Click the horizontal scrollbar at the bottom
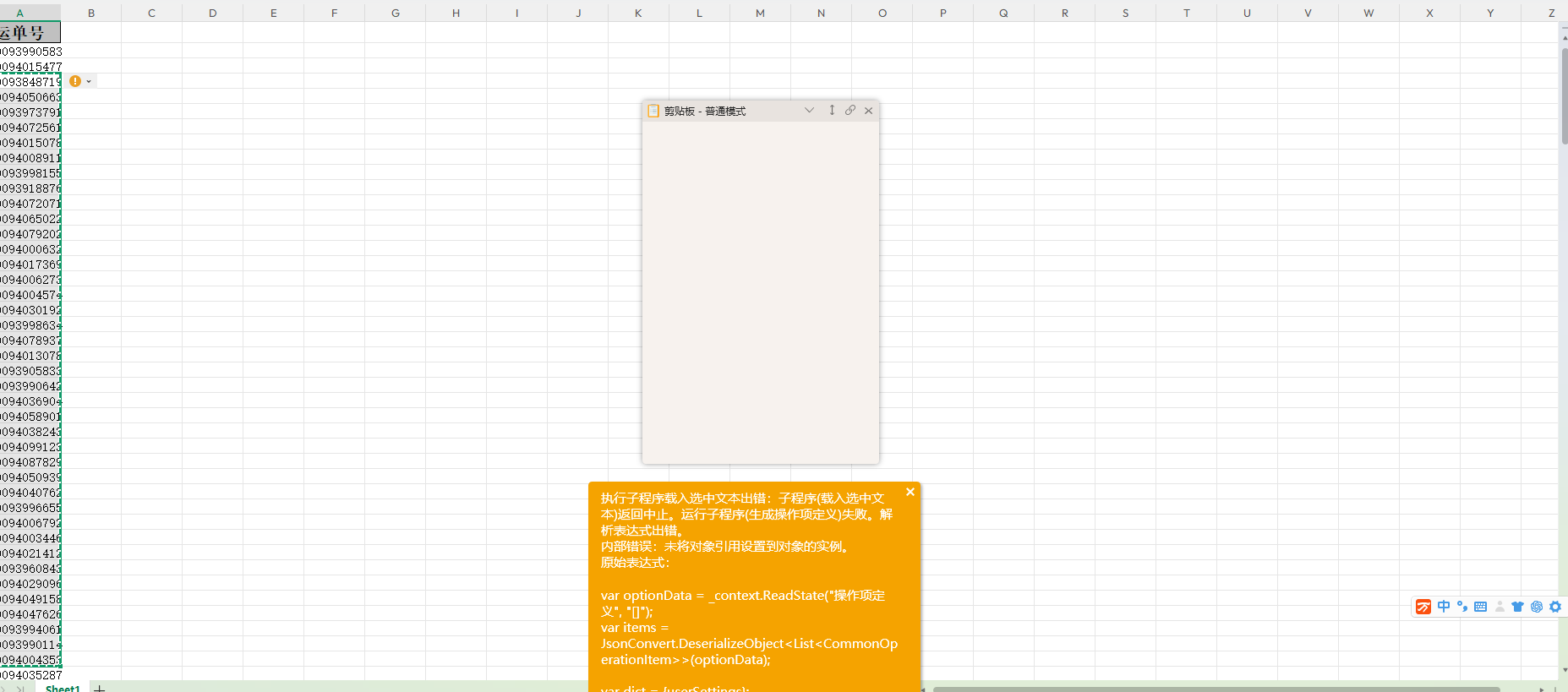The image size is (1568, 692). tap(1216, 689)
